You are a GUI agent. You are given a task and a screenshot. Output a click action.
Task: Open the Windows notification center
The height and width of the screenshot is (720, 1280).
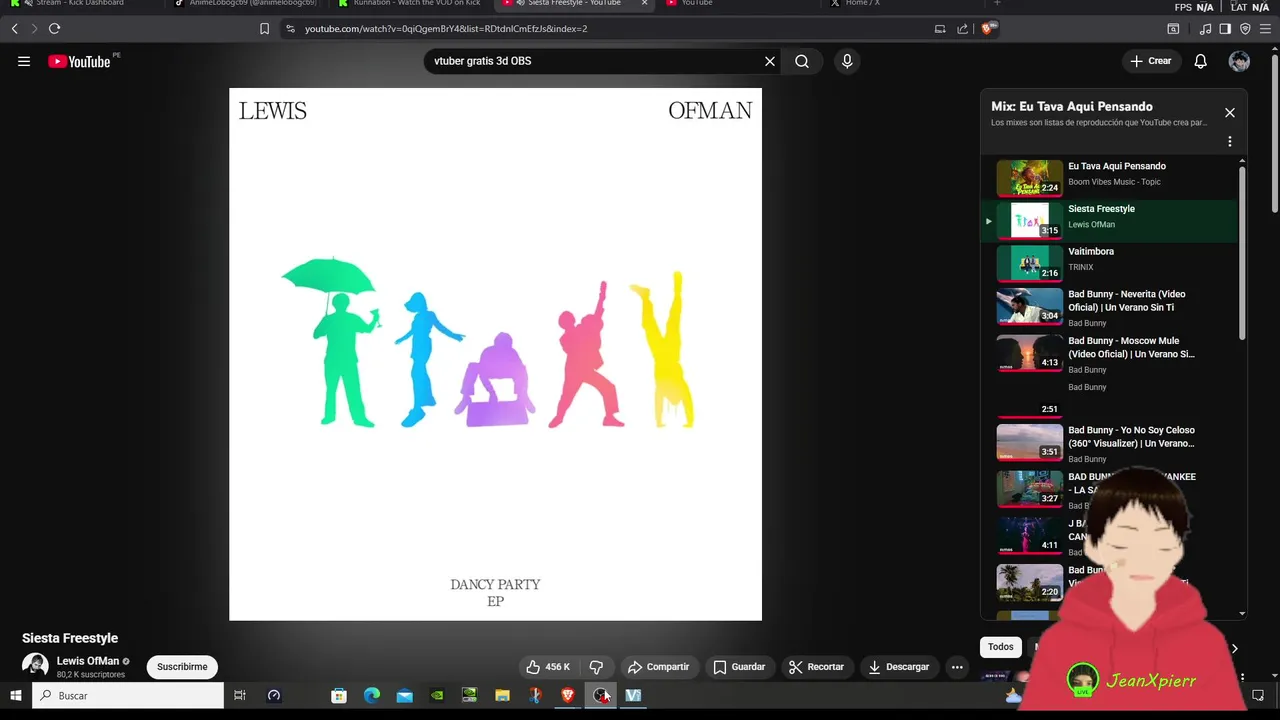(1258, 695)
